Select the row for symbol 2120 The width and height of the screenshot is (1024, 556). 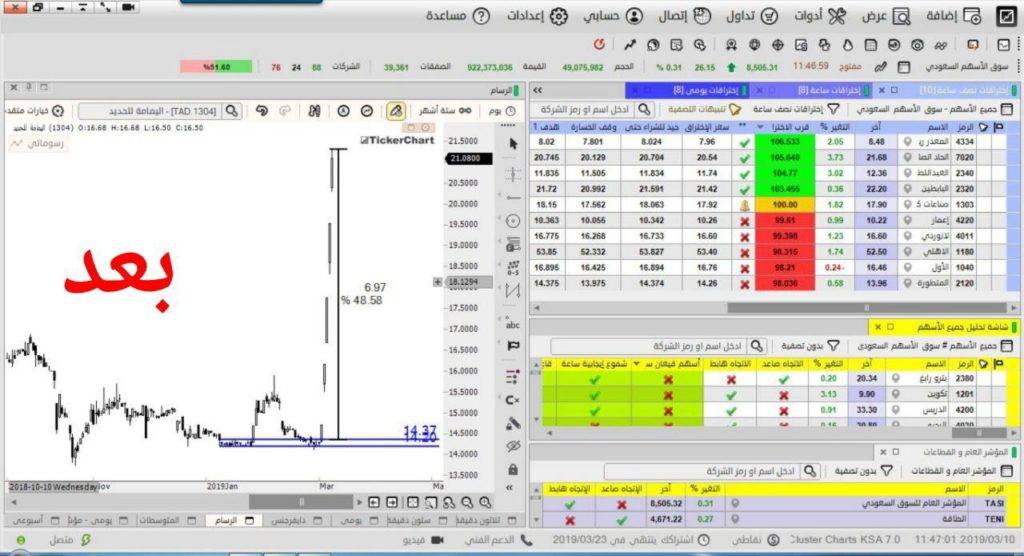point(770,284)
